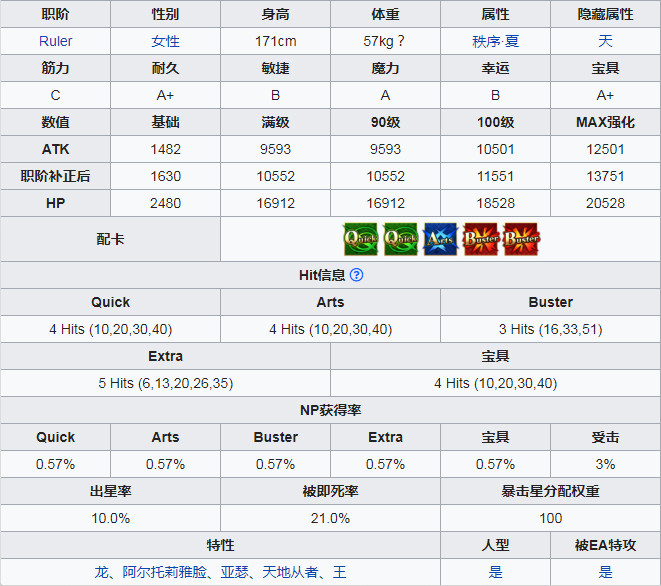The width and height of the screenshot is (661, 586).
Task: Click the star generation rate 10.0%
Action: coord(110,518)
